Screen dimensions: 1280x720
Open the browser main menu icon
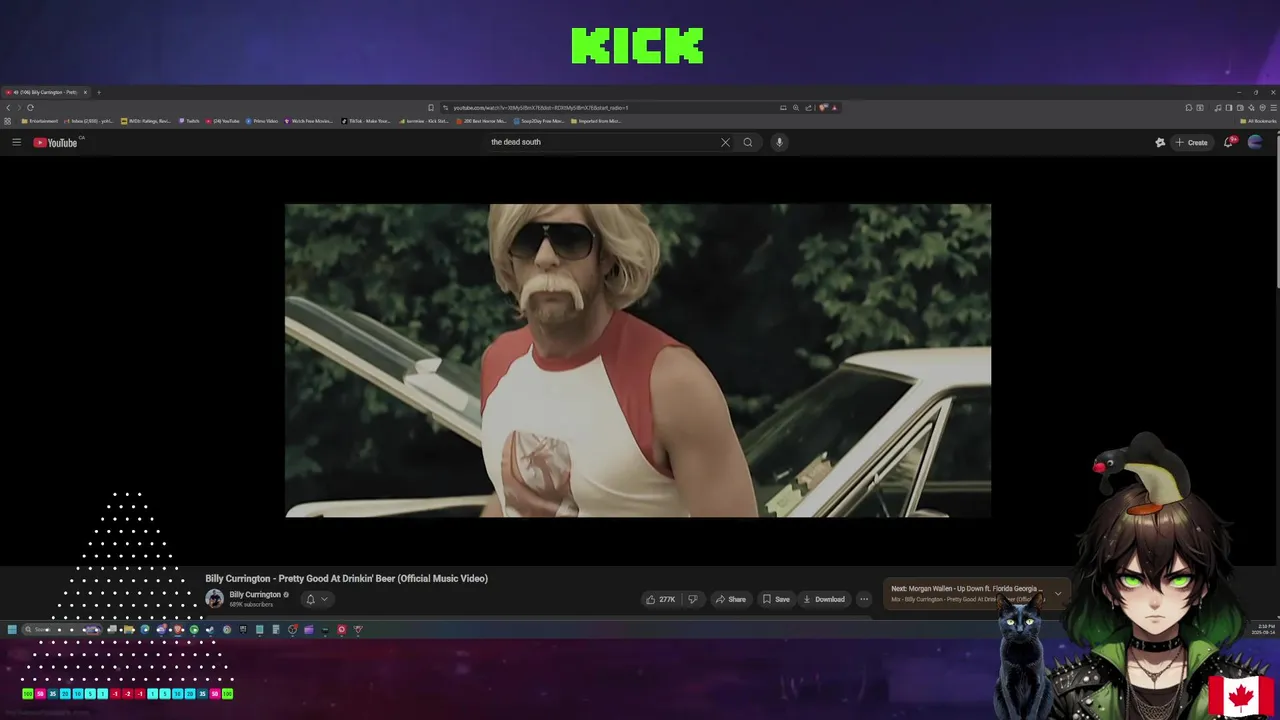pos(1272,107)
